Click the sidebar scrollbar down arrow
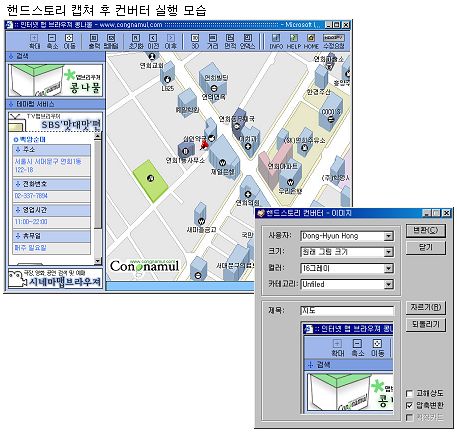The height and width of the screenshot is (434, 457). point(97,261)
